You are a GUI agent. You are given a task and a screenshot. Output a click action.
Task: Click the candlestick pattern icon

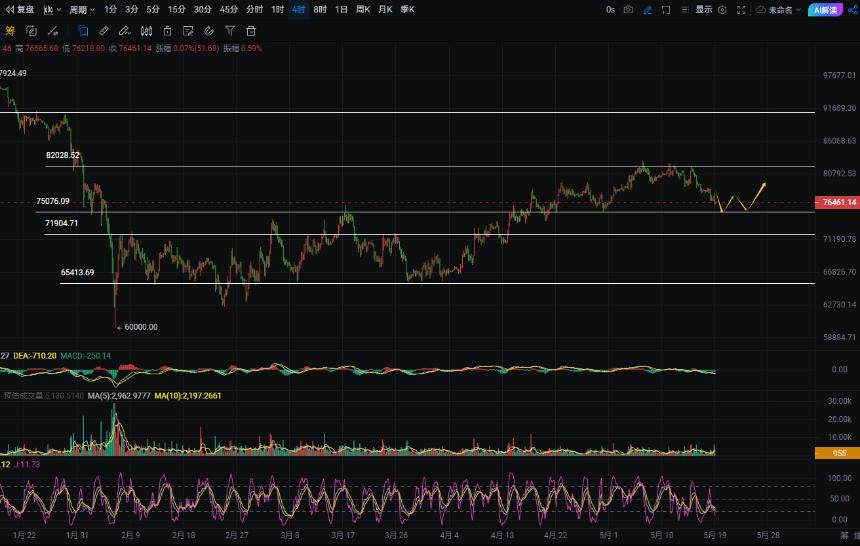click(146, 31)
